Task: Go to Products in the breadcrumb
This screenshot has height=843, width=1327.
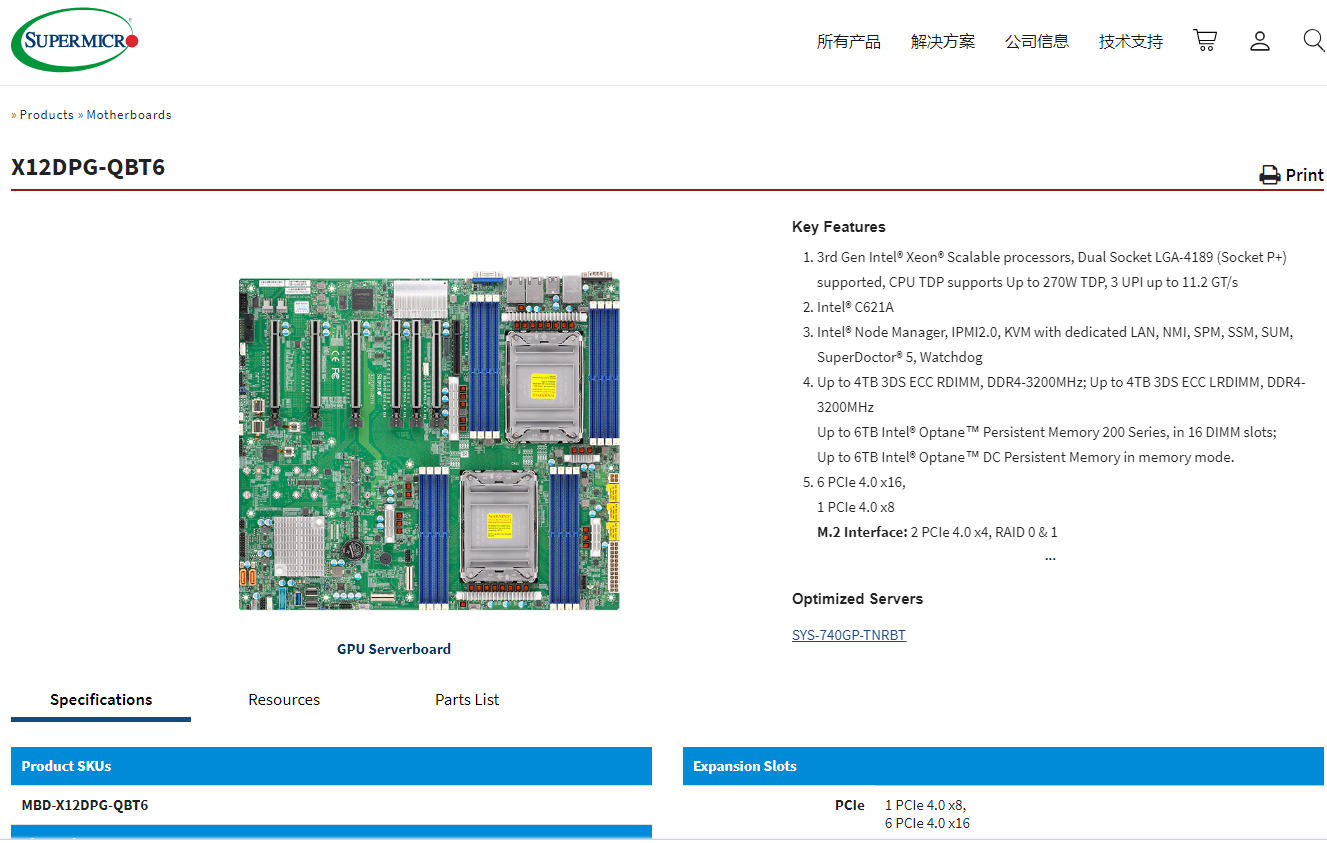Action: 46,115
